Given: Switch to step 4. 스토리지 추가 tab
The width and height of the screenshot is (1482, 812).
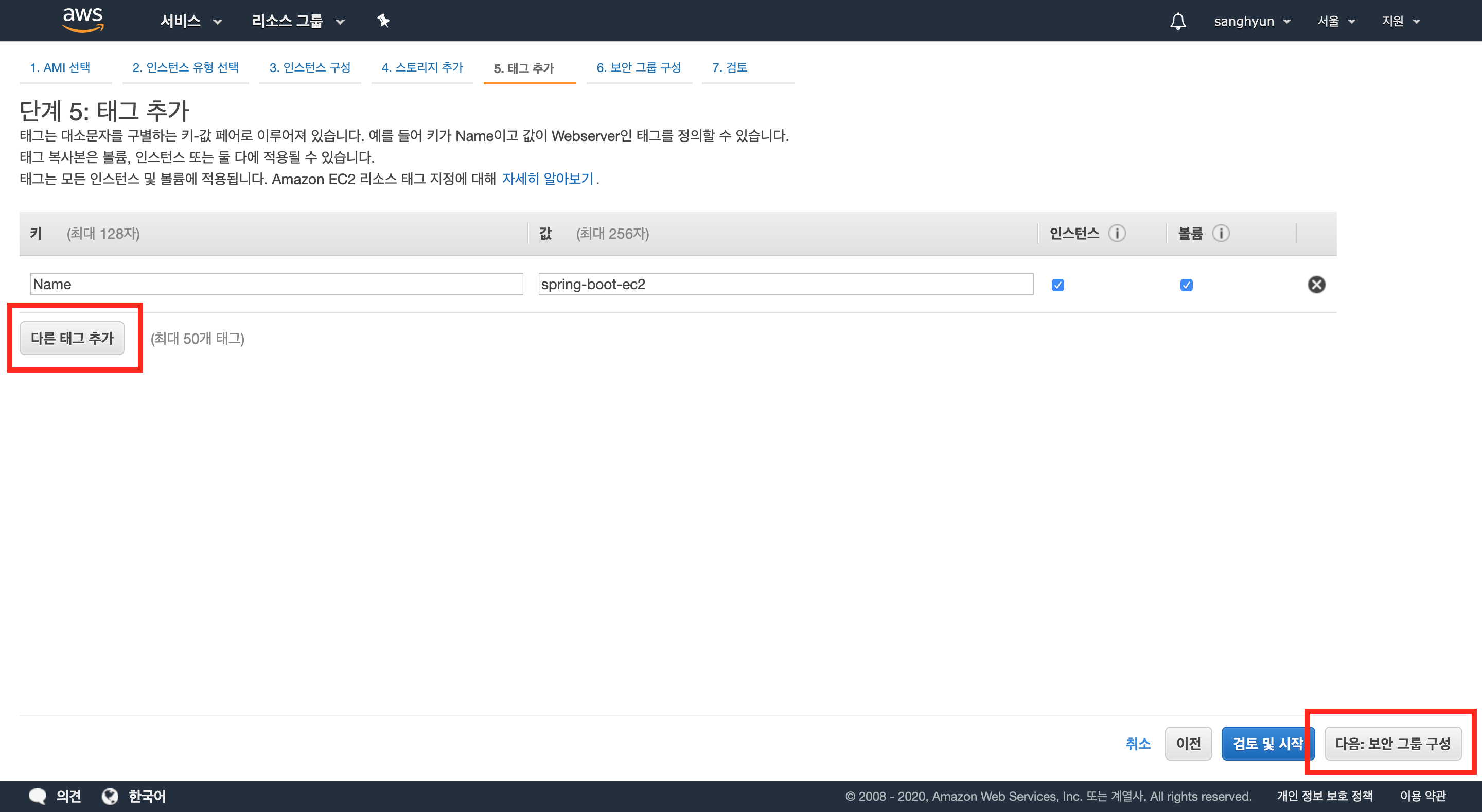Looking at the screenshot, I should pyautogui.click(x=422, y=67).
